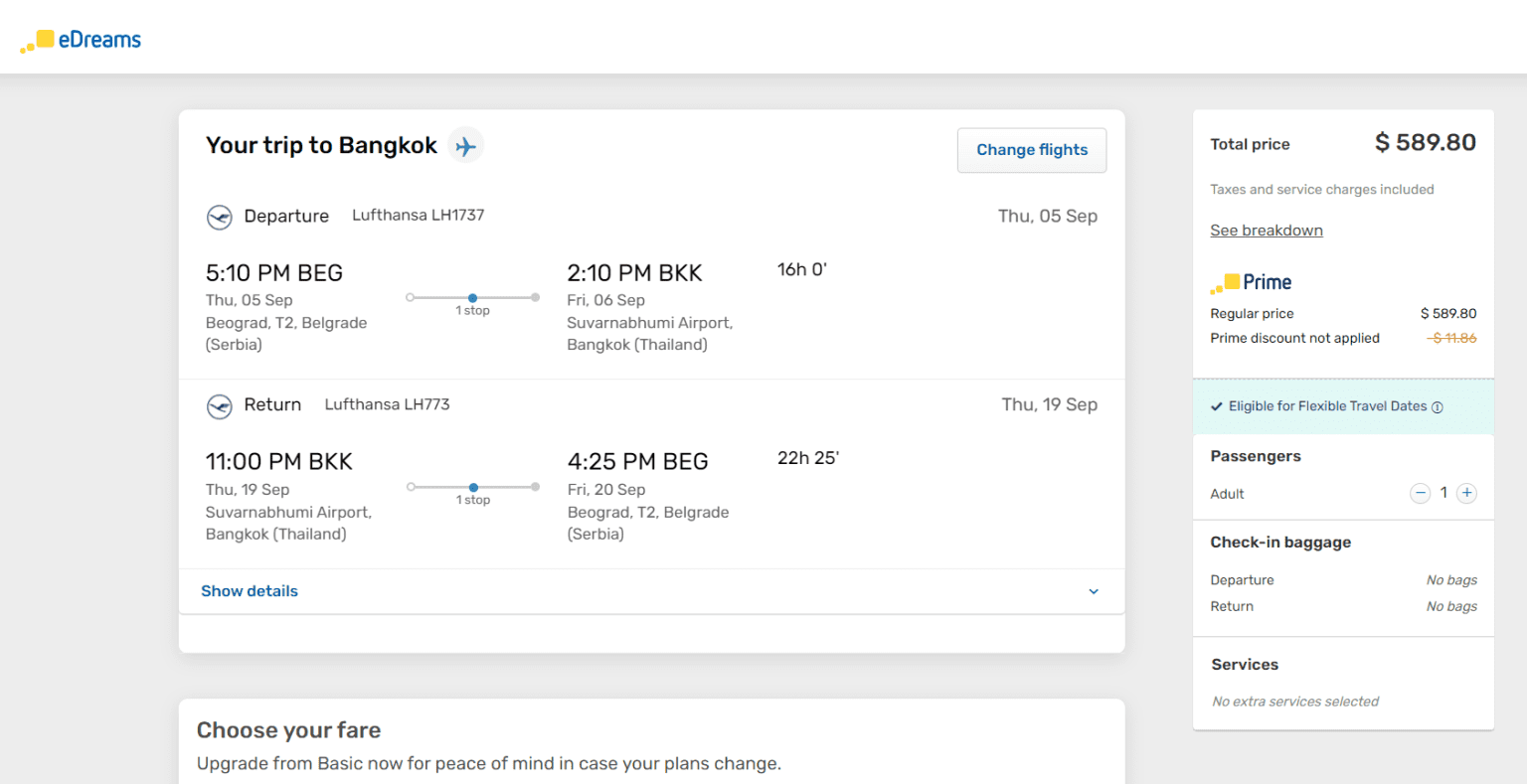This screenshot has height=784, width=1527.
Task: Increase adult passengers with plus button
Action: 1466,493
